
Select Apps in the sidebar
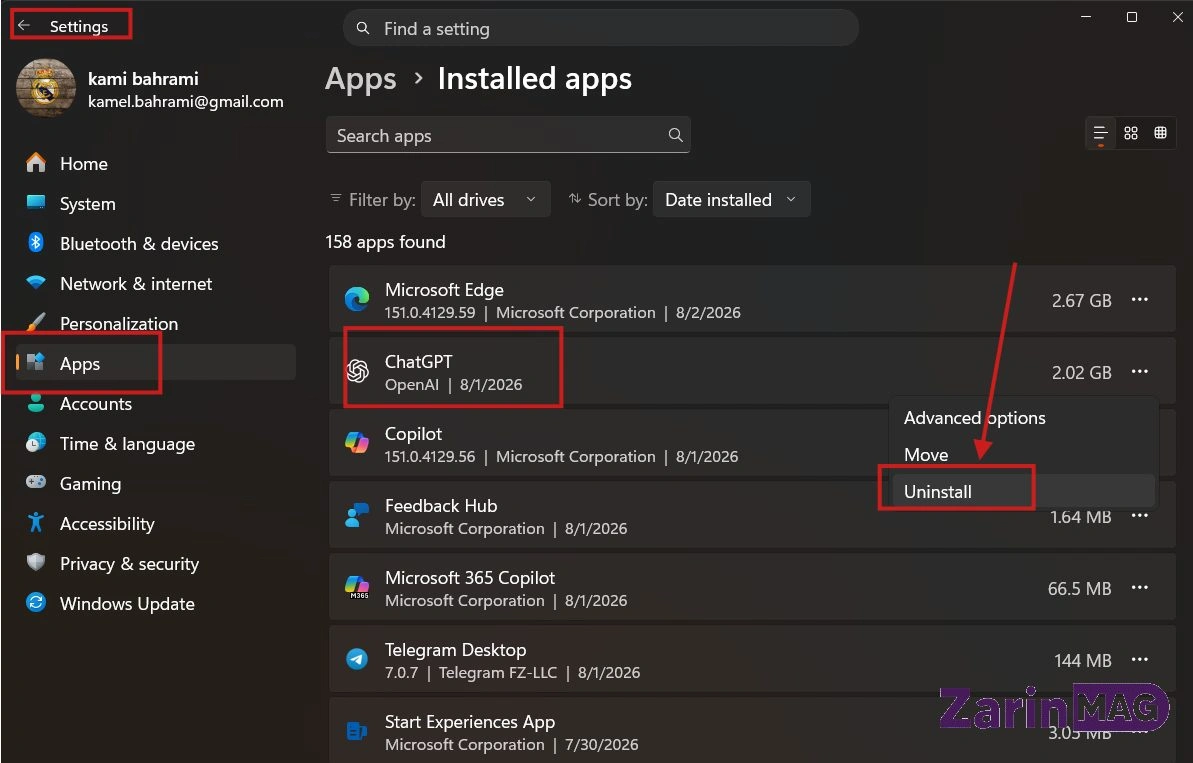click(156, 363)
